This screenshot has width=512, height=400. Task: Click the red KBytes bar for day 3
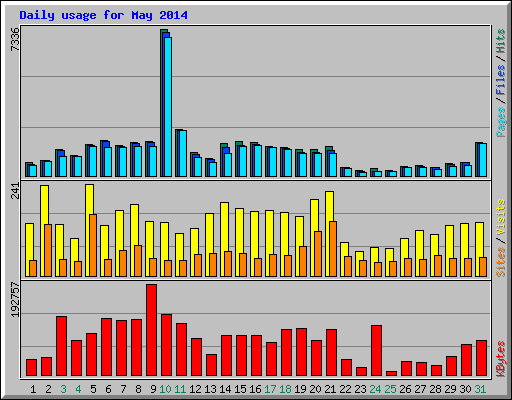pyautogui.click(x=62, y=346)
